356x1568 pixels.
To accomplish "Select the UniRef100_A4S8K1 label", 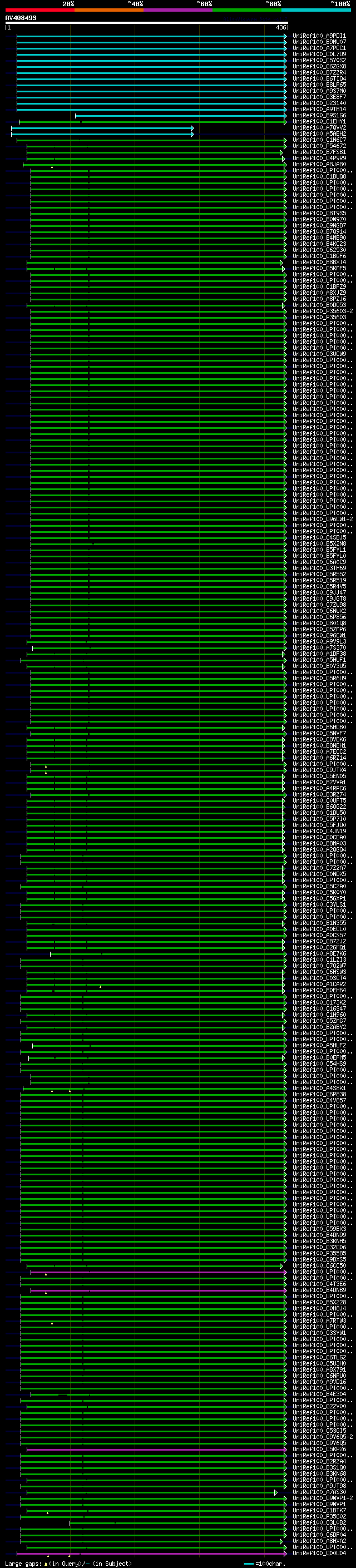I will (x=319, y=1089).
